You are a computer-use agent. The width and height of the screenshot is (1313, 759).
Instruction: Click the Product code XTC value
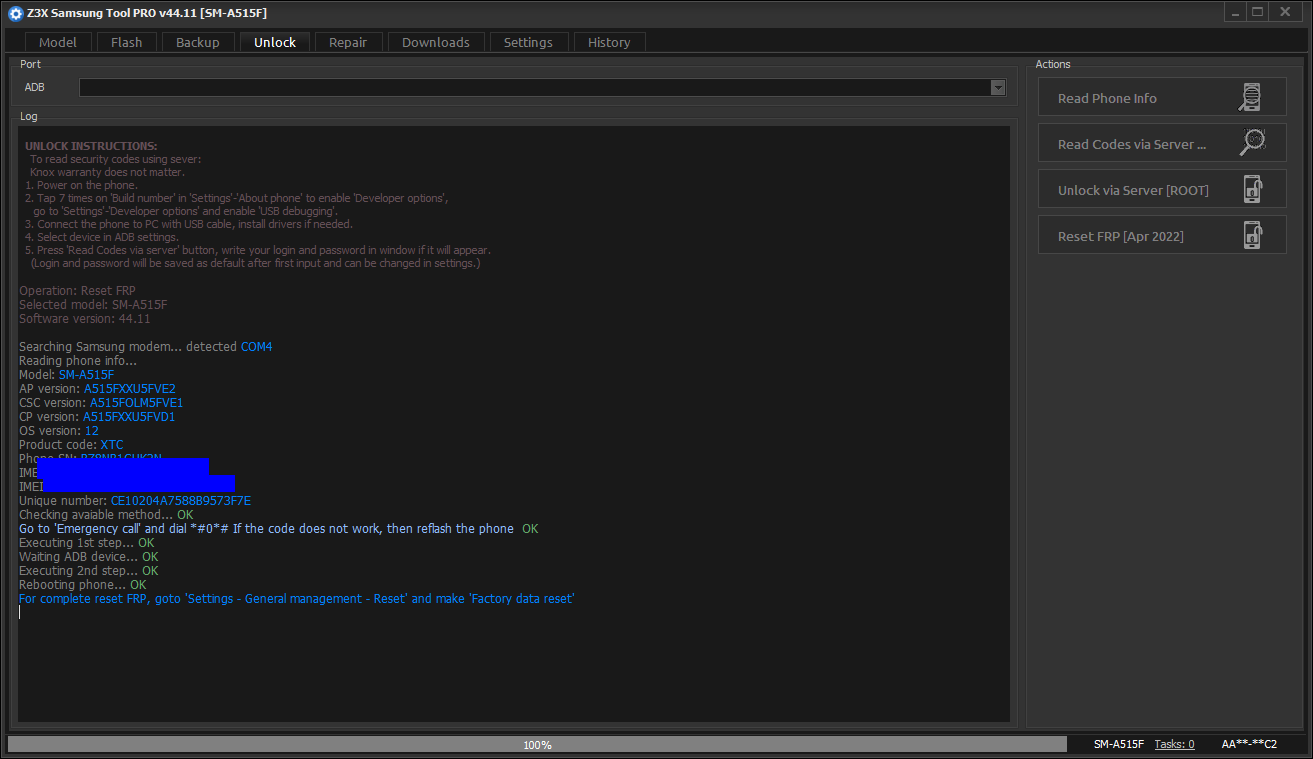tap(112, 445)
